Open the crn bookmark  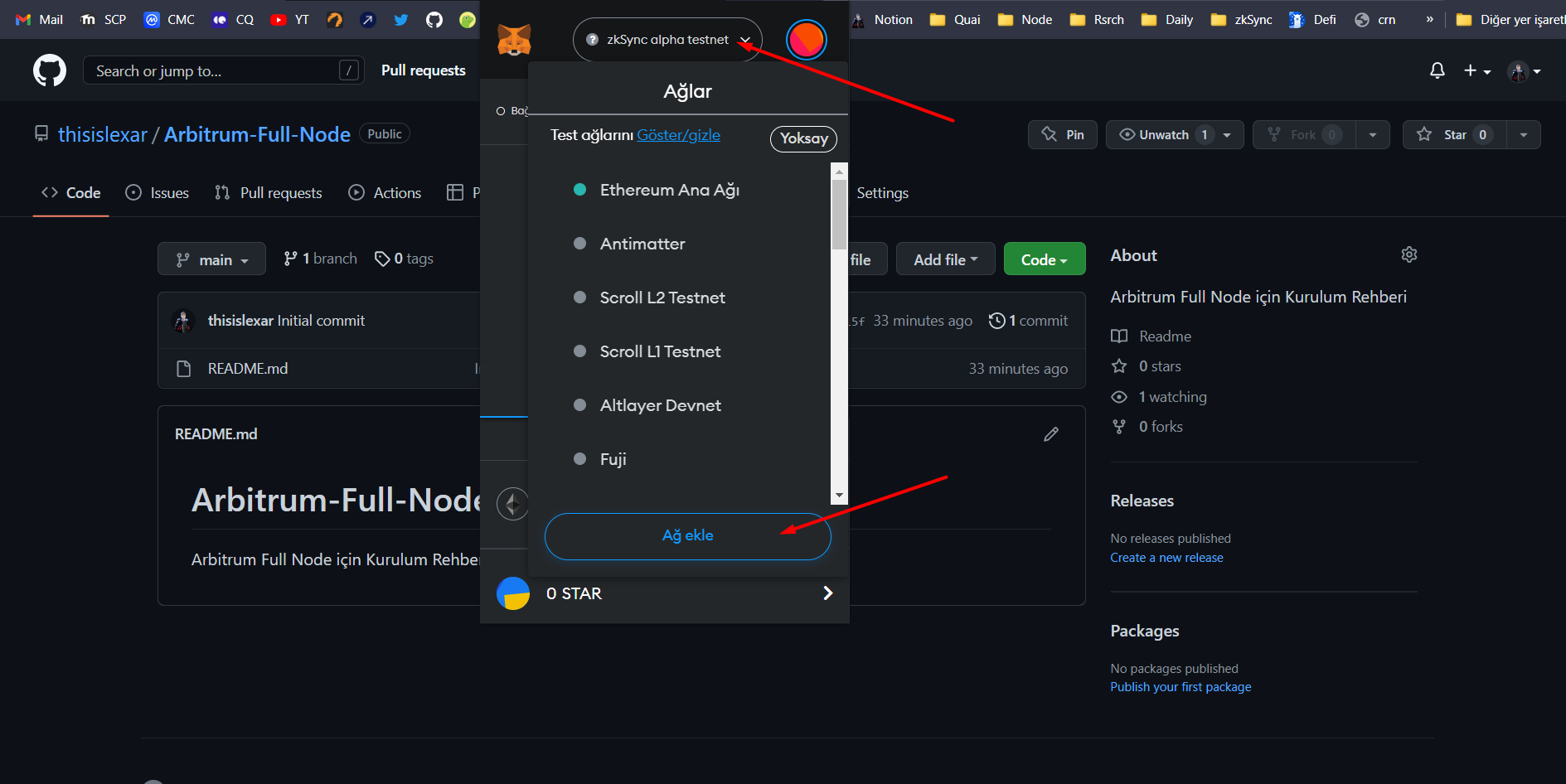click(1375, 19)
